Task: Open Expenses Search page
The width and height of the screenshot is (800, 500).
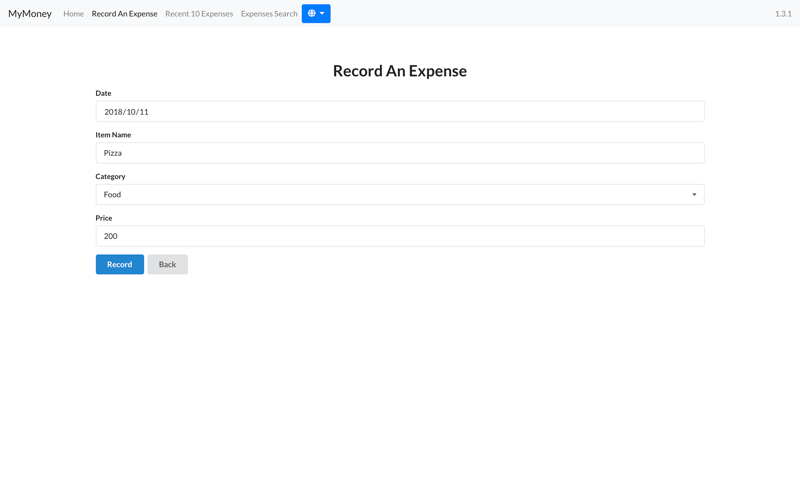Action: (269, 14)
